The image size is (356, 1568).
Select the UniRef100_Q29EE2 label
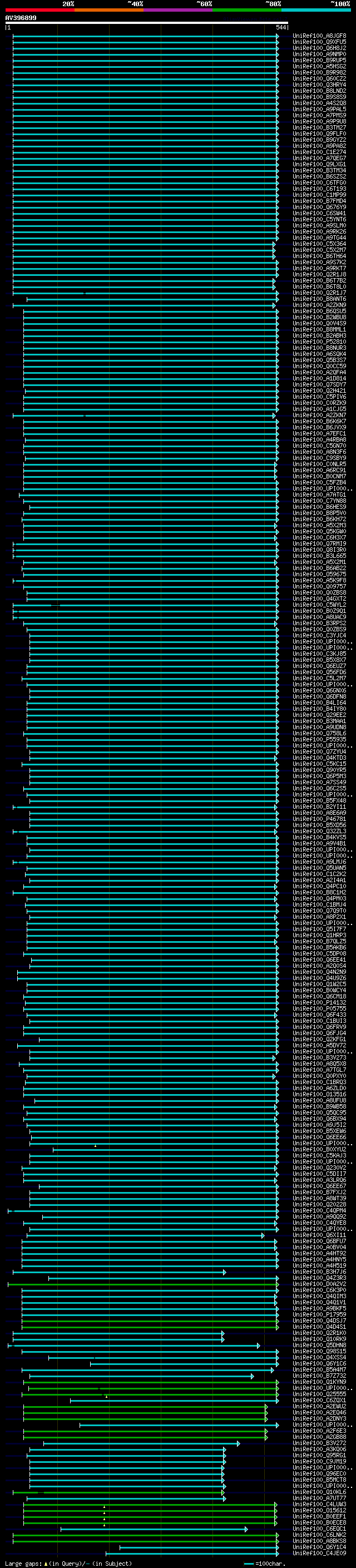click(x=319, y=715)
